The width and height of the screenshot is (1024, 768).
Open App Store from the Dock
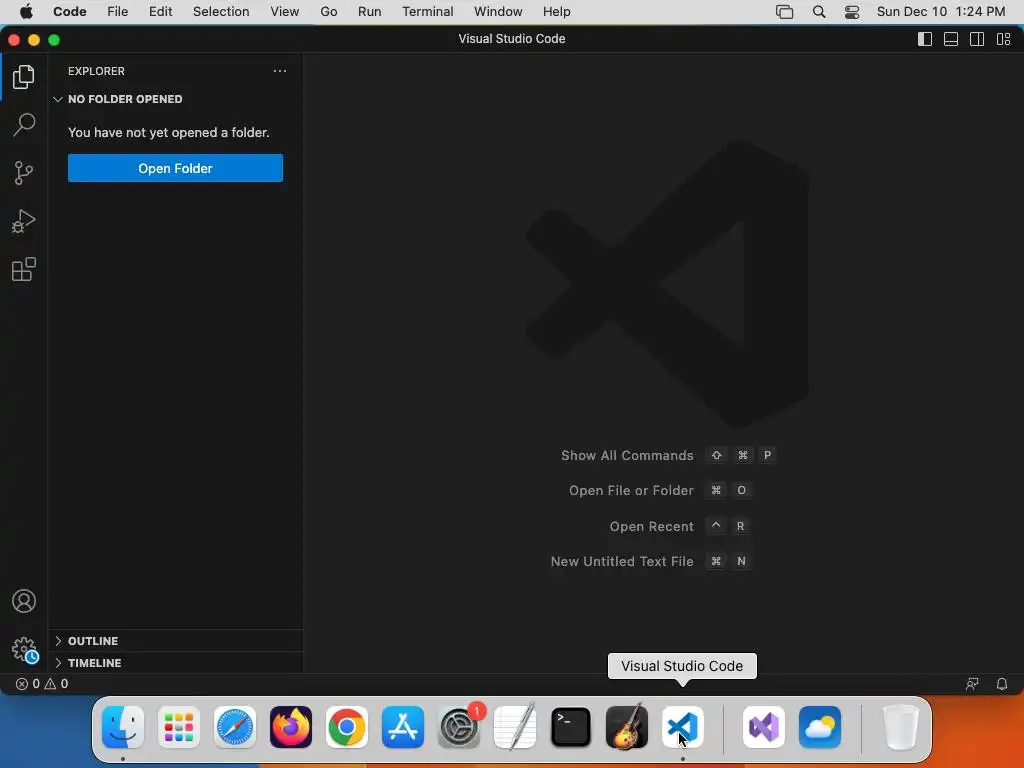403,727
